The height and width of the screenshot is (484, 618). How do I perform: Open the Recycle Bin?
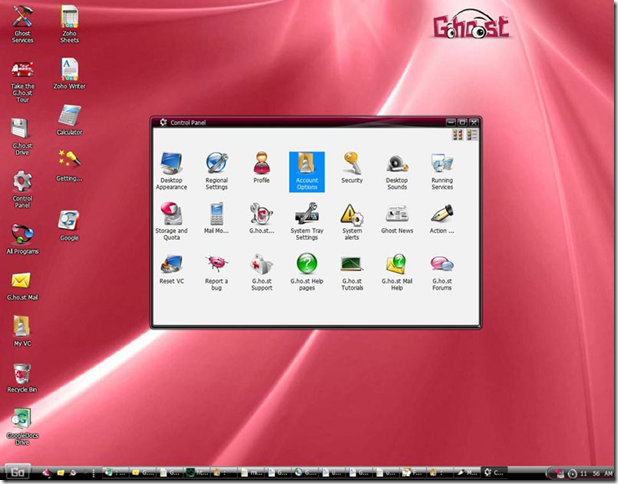click(x=22, y=378)
